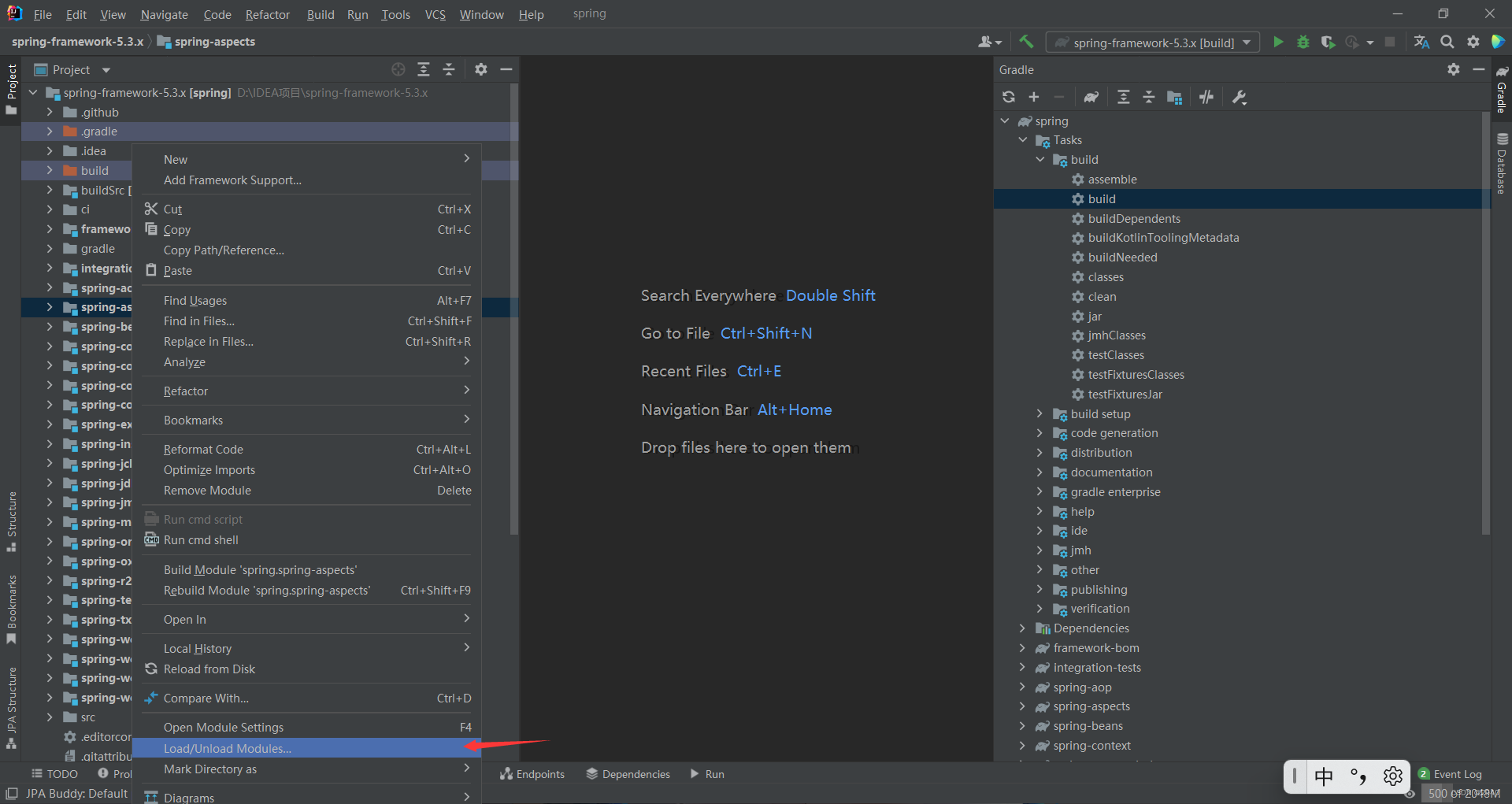This screenshot has width=1512, height=804.
Task: Collapse Tasks node in Gradle tree
Action: click(x=1022, y=140)
